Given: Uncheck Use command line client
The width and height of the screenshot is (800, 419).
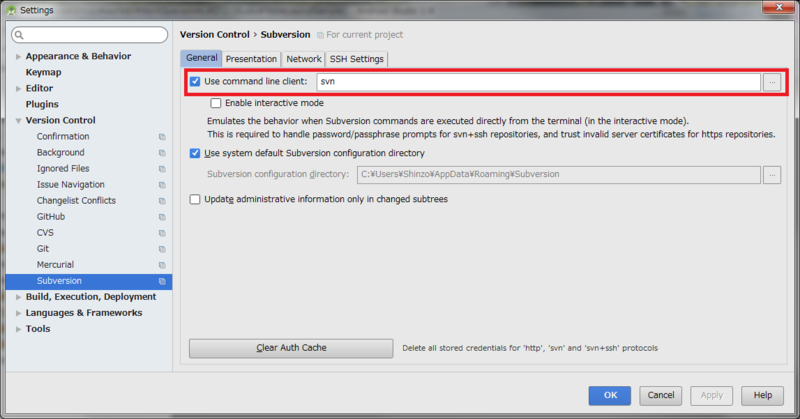Looking at the screenshot, I should (195, 81).
